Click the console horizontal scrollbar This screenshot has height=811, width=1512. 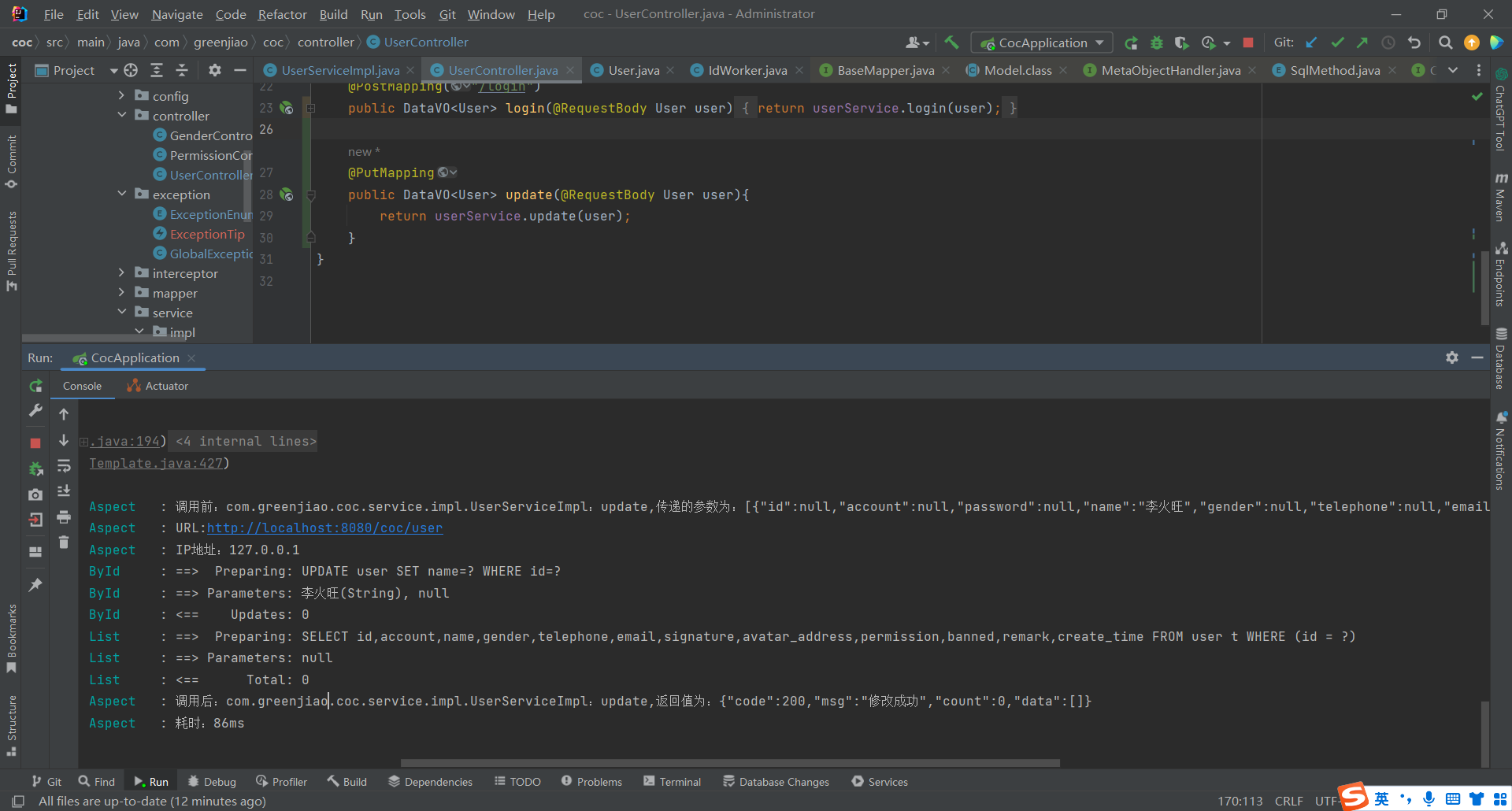pos(729,763)
